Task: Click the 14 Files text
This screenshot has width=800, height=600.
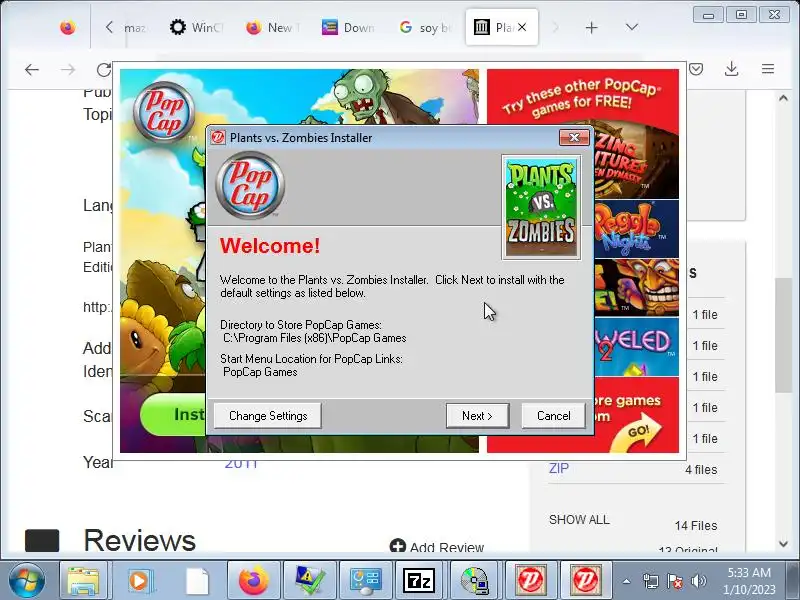Action: click(696, 526)
